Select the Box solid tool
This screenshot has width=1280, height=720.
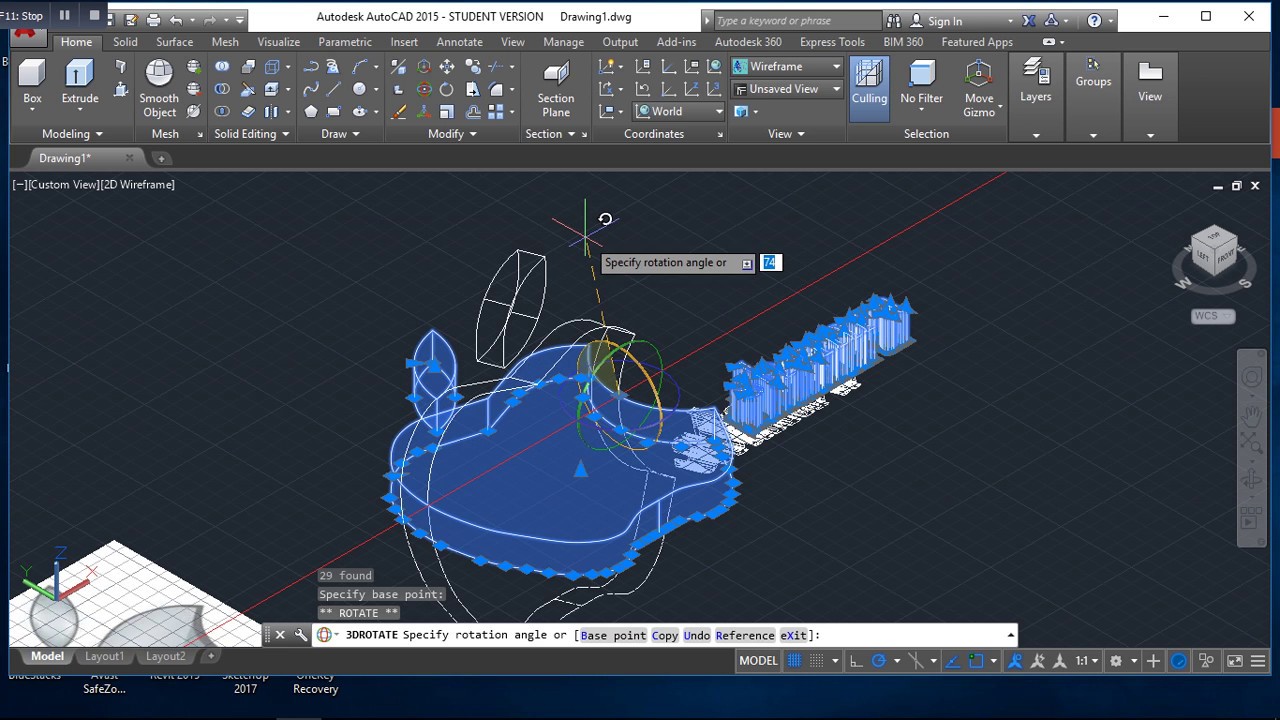(32, 82)
